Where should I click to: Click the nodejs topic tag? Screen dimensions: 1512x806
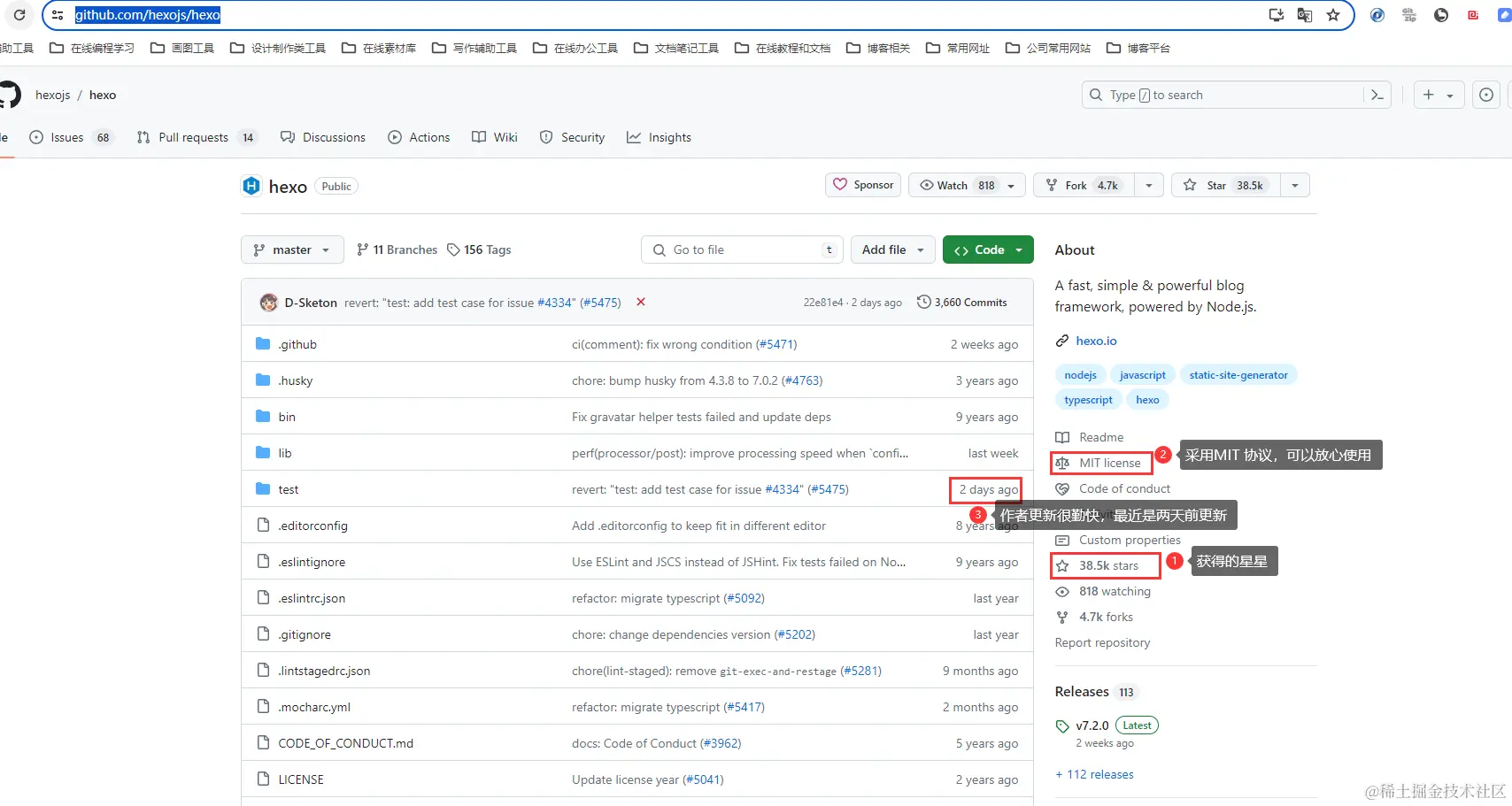[1080, 374]
